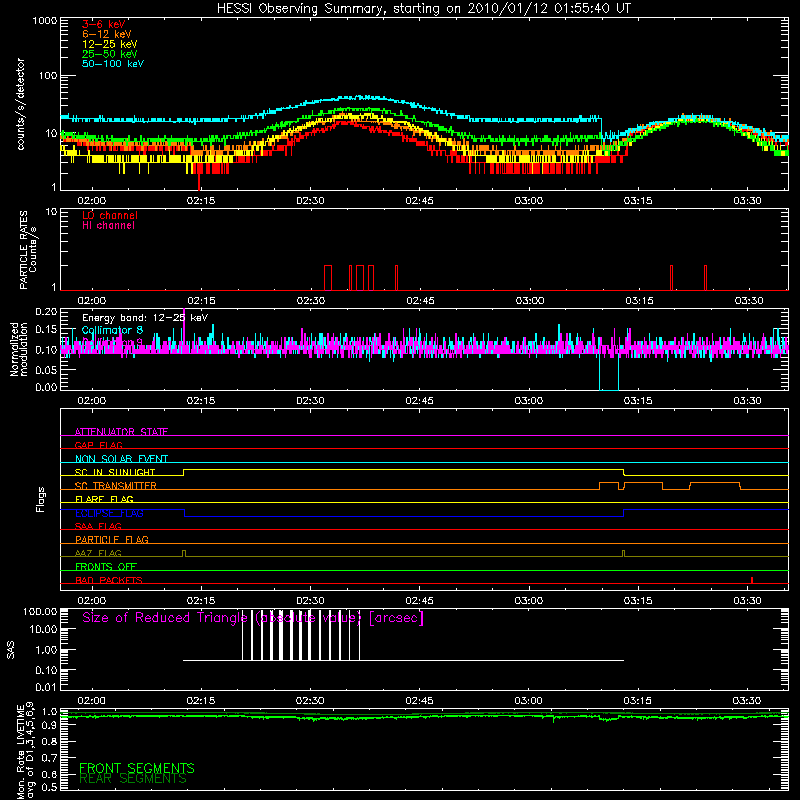The image size is (800, 800).
Task: Click the 100.00 tick on SAS axis
Action: pyautogui.click(x=40, y=612)
